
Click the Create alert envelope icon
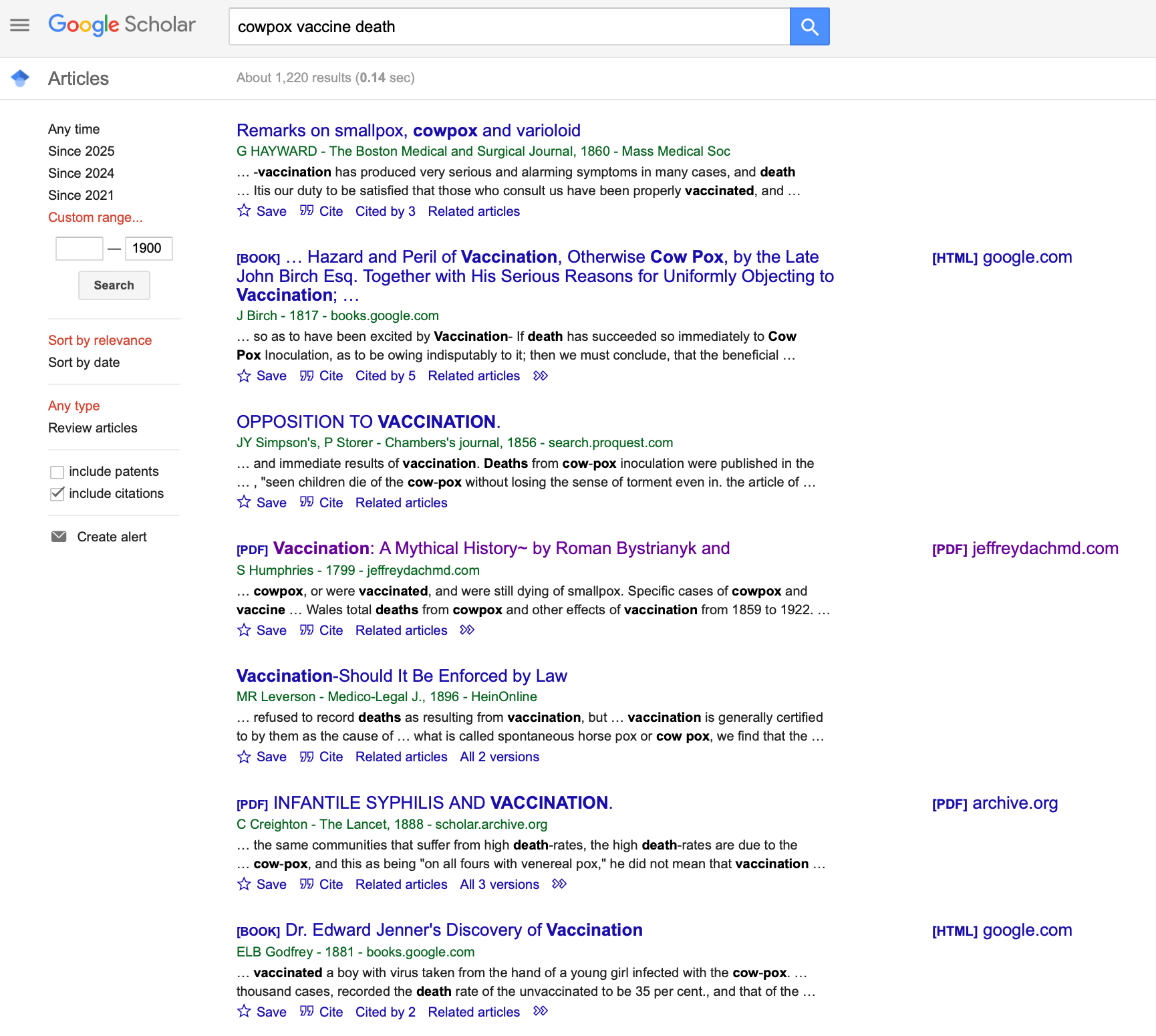(59, 537)
